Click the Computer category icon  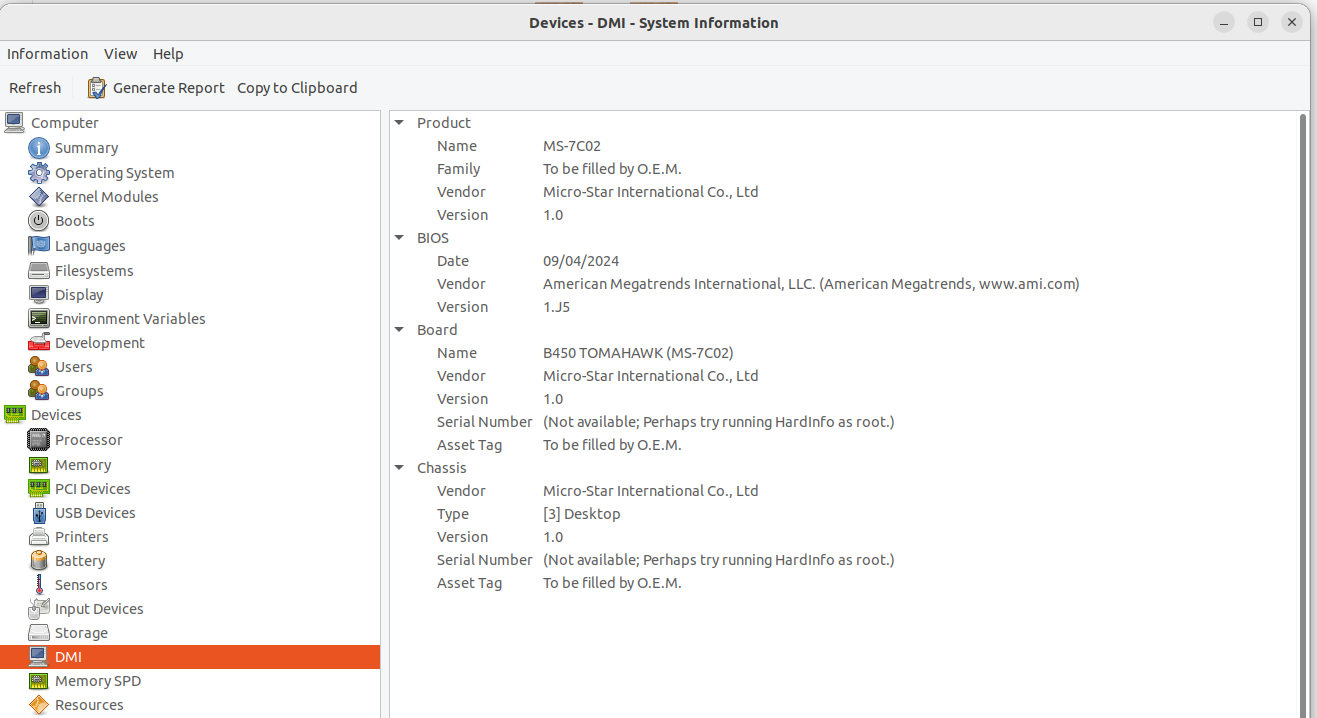coord(15,123)
